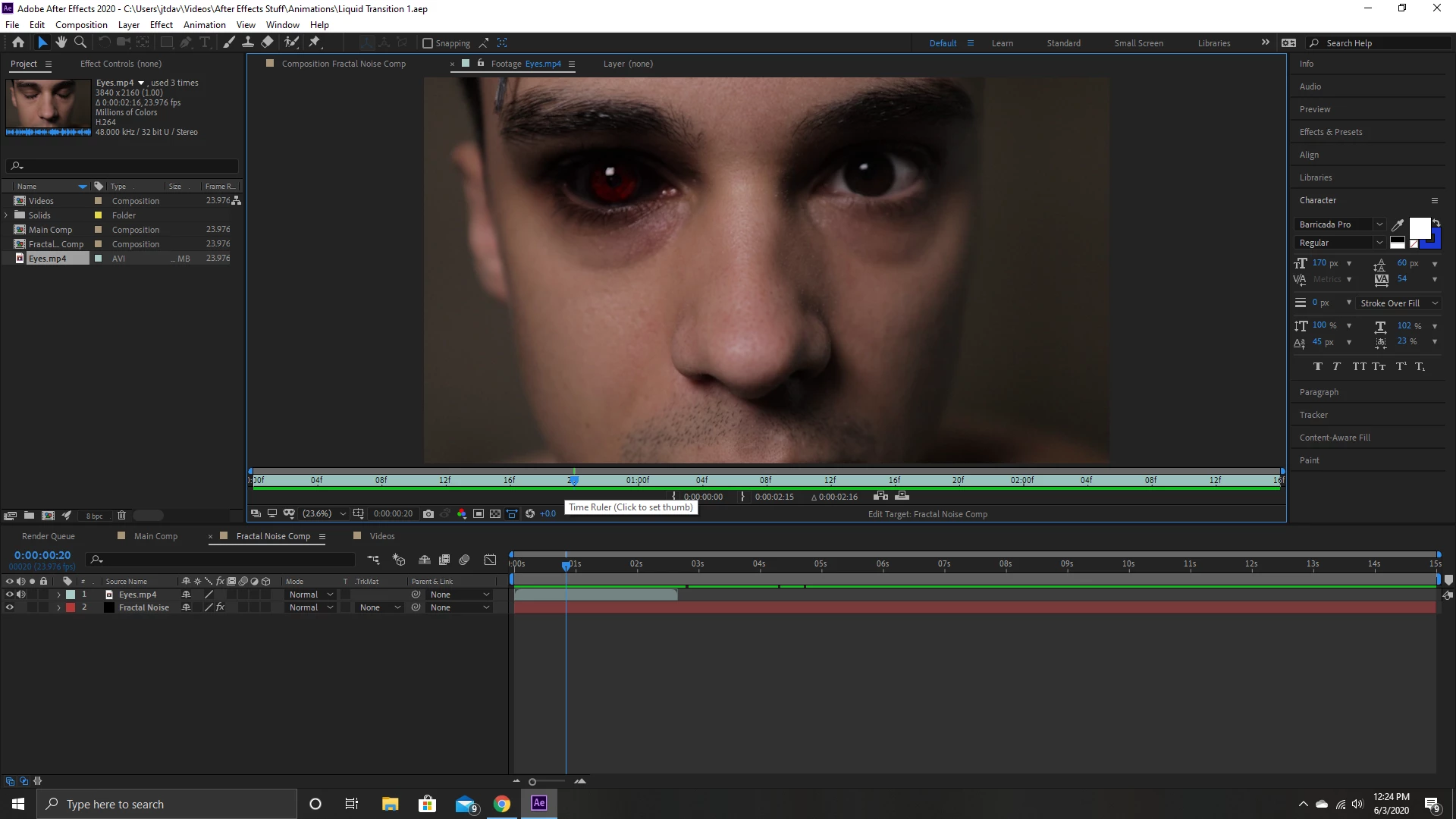Select the Zoom tool
This screenshot has height=819, width=1456.
(x=80, y=42)
